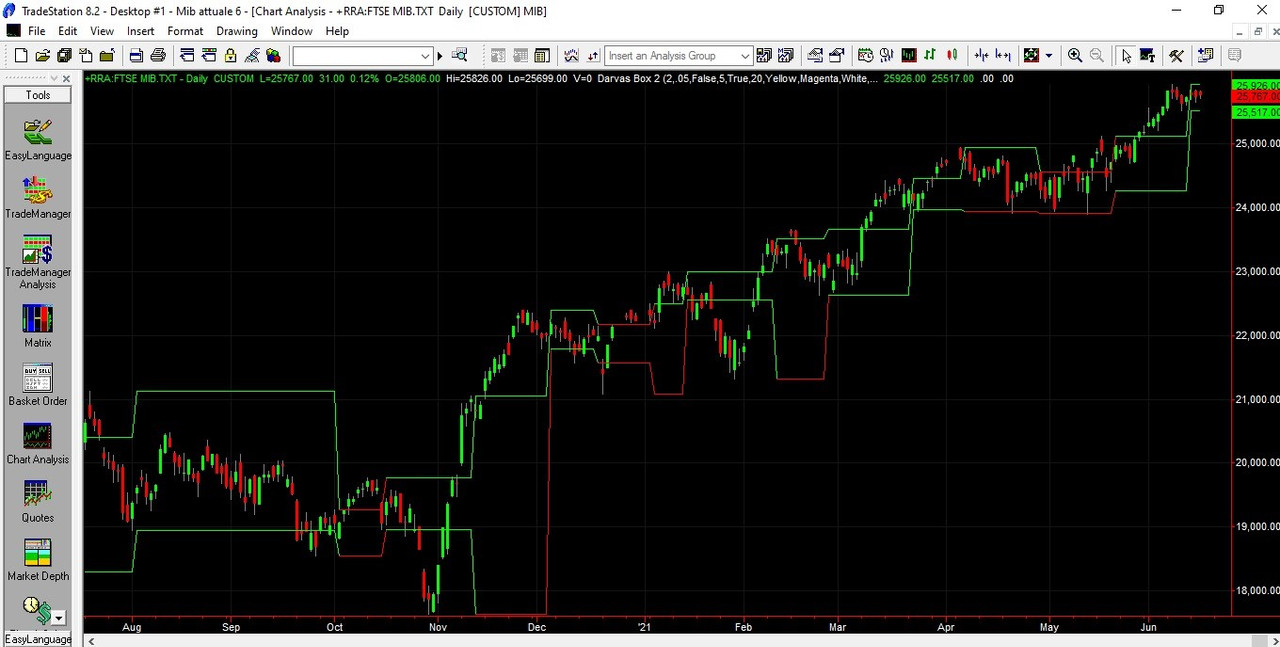Image resolution: width=1280 pixels, height=647 pixels.
Task: Click the print icon in toolbar
Action: pyautogui.click(x=158, y=56)
